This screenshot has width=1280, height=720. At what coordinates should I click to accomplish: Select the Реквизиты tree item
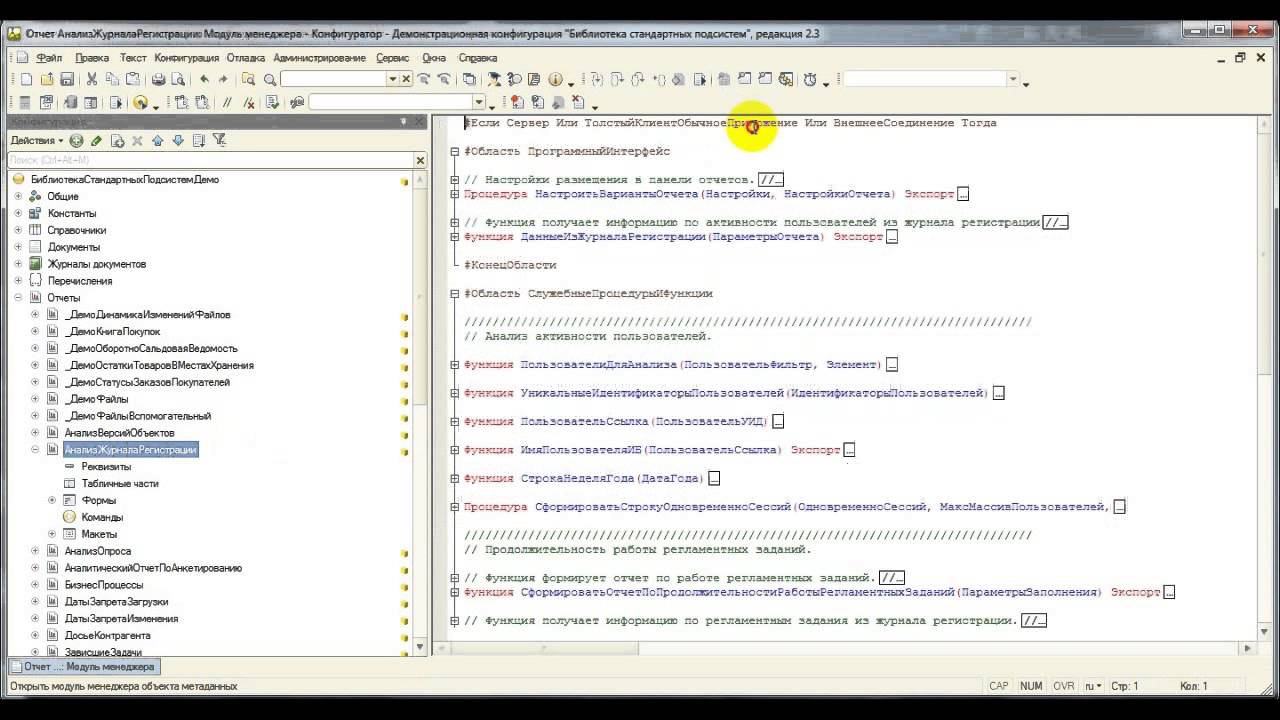[x=106, y=467]
